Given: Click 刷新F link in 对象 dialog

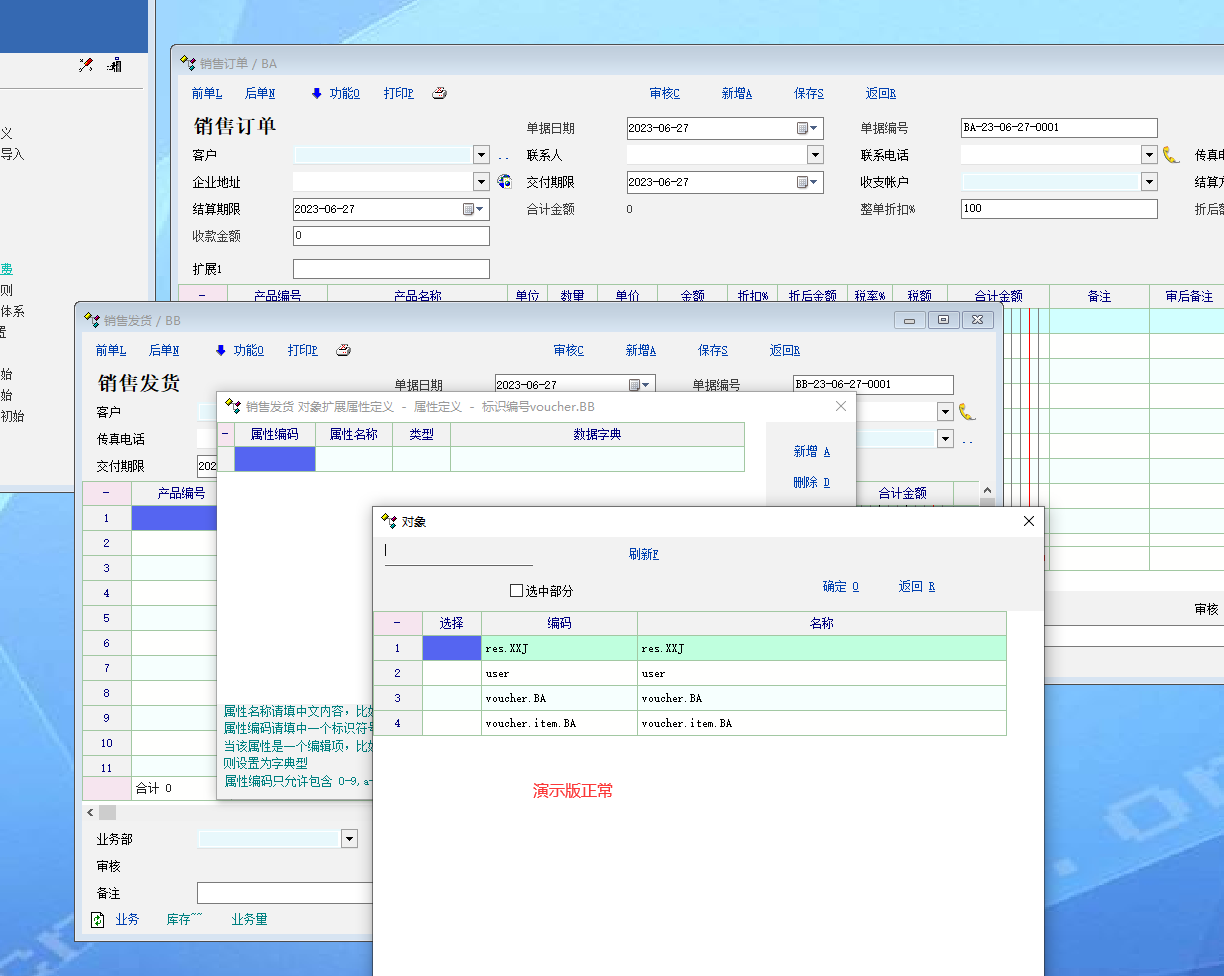Looking at the screenshot, I should (x=643, y=554).
